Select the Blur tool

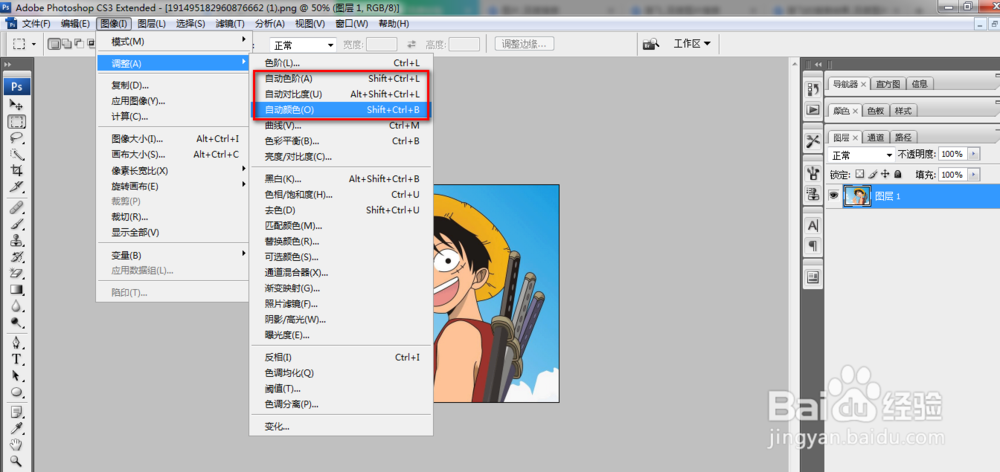pos(17,307)
